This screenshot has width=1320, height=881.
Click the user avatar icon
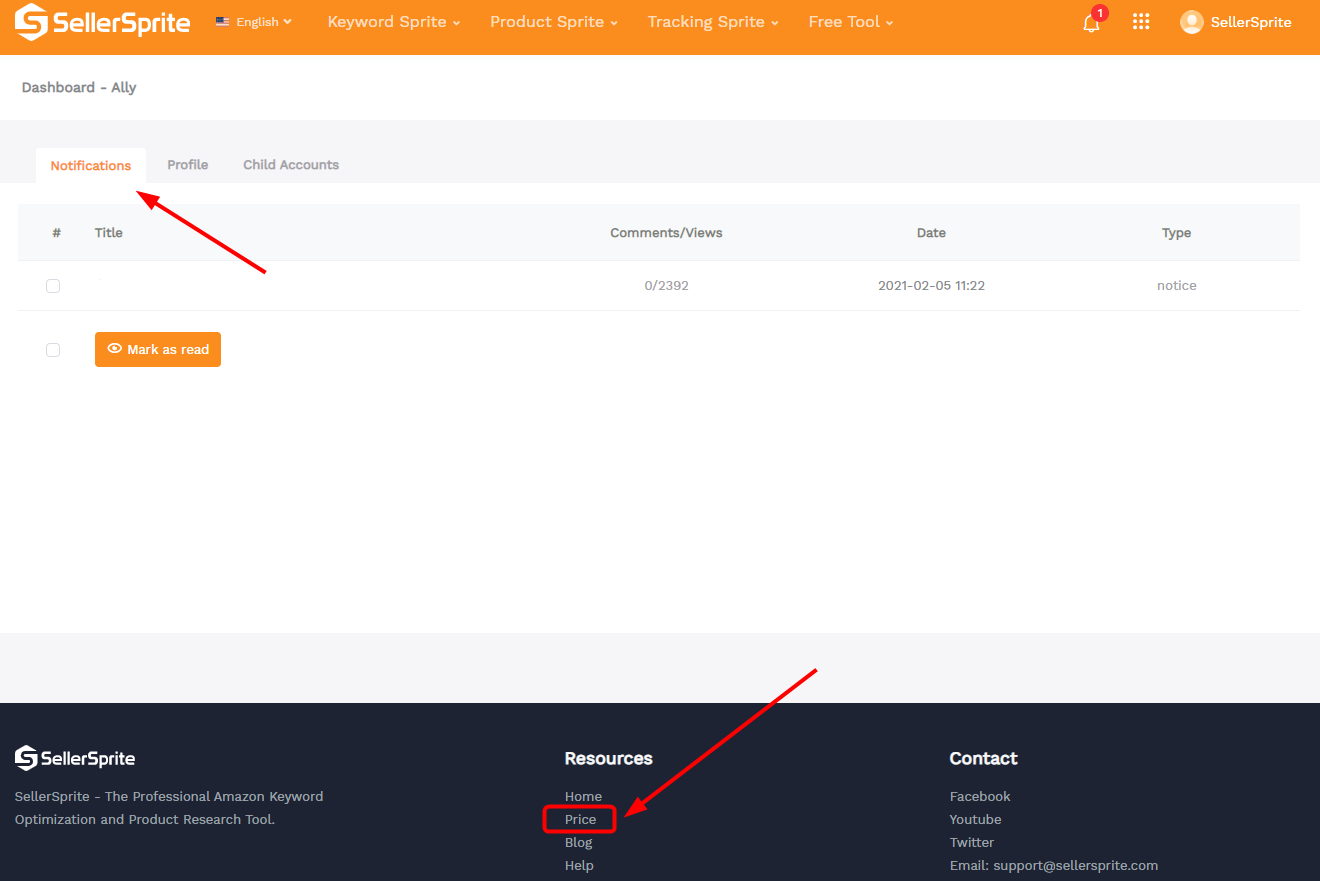coord(1191,22)
